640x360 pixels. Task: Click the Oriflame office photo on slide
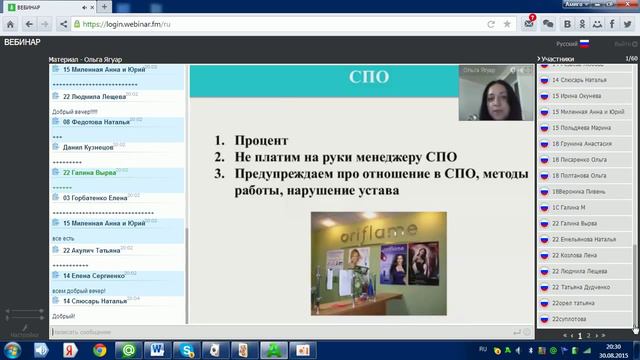[x=379, y=263]
